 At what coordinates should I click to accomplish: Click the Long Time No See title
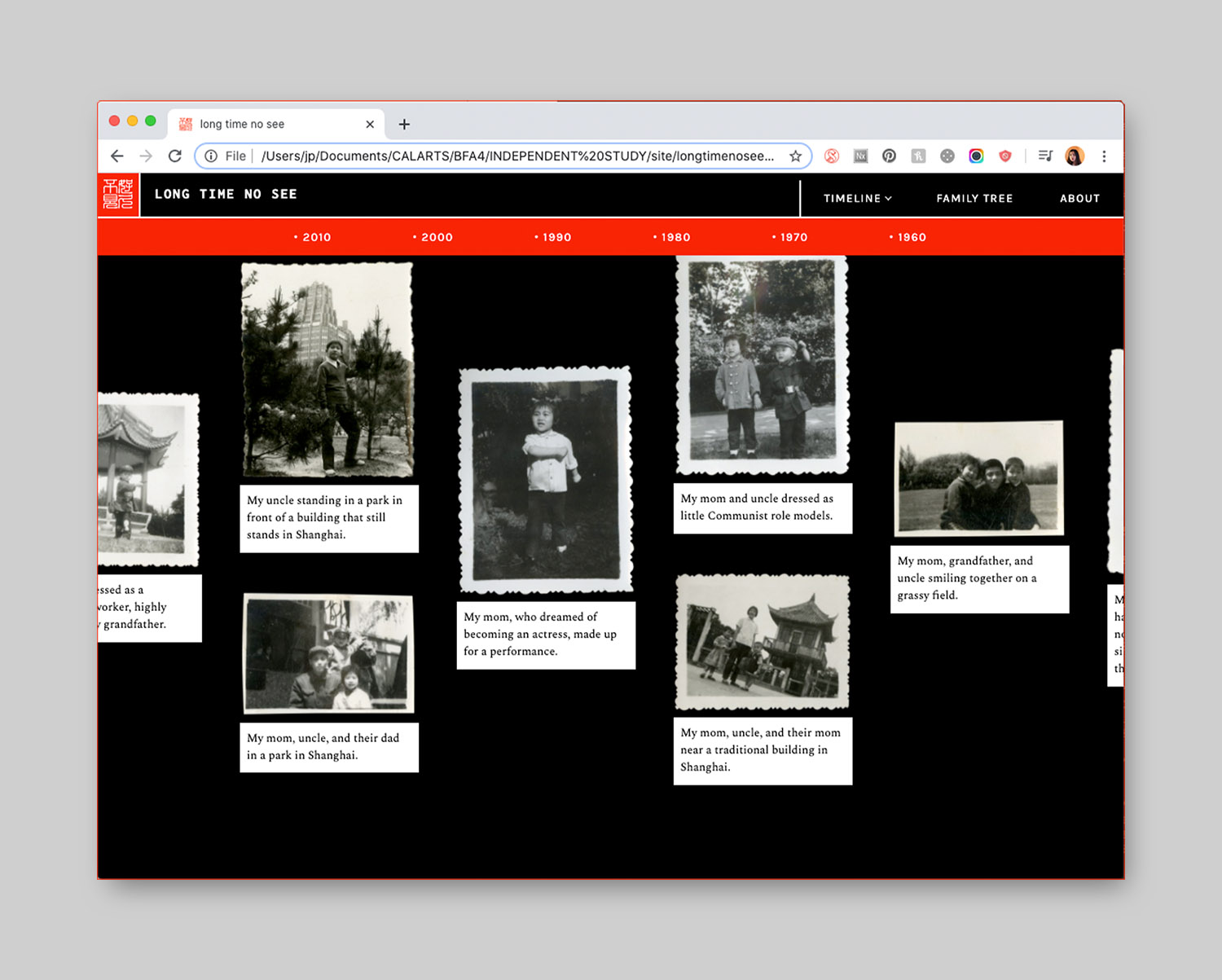click(x=226, y=194)
